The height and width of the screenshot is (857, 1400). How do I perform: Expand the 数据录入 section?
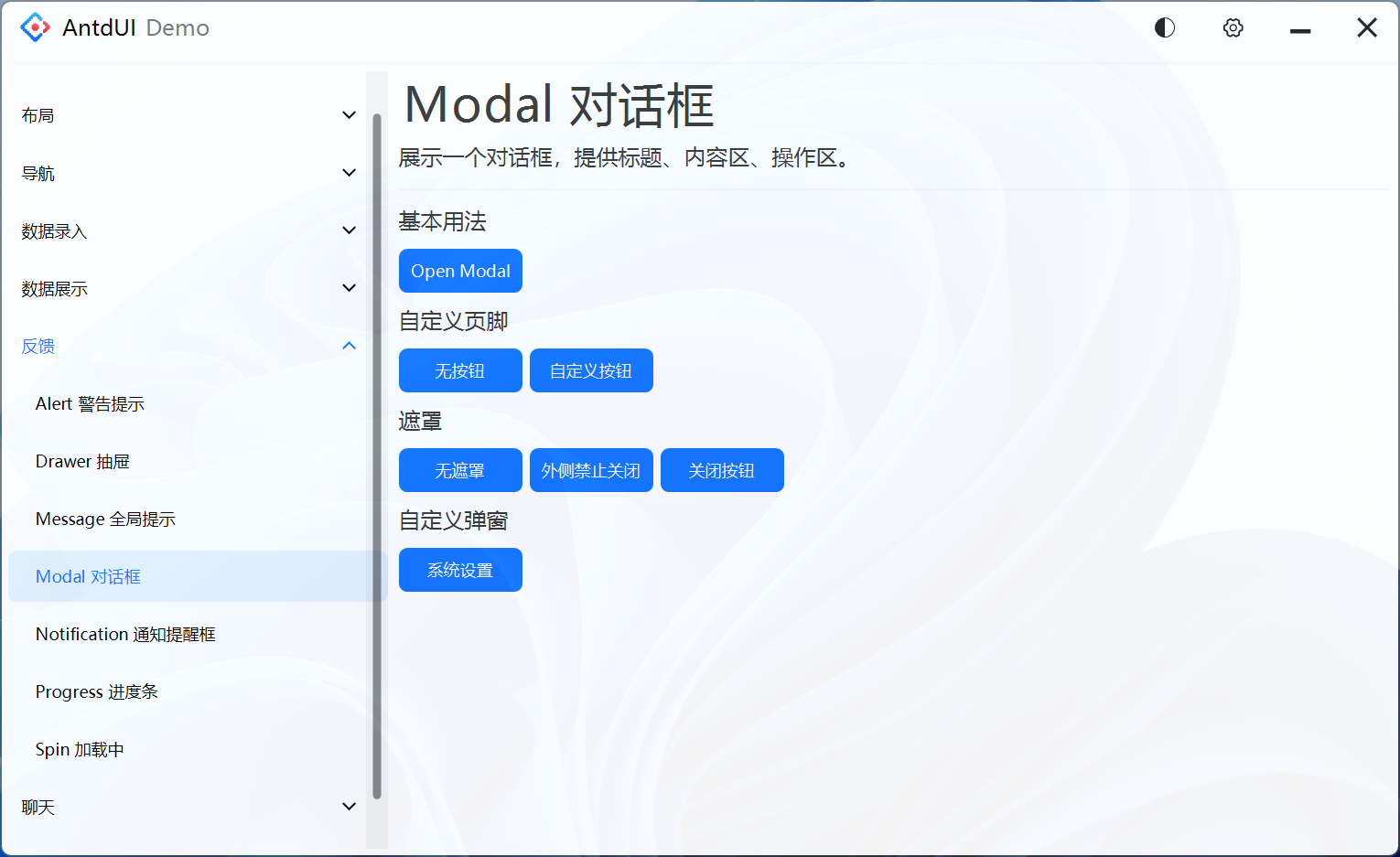[183, 230]
